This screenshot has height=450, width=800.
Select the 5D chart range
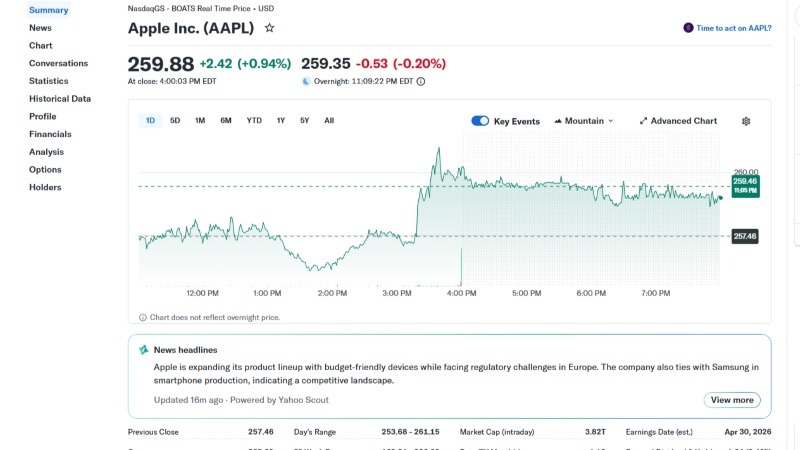pyautogui.click(x=175, y=121)
